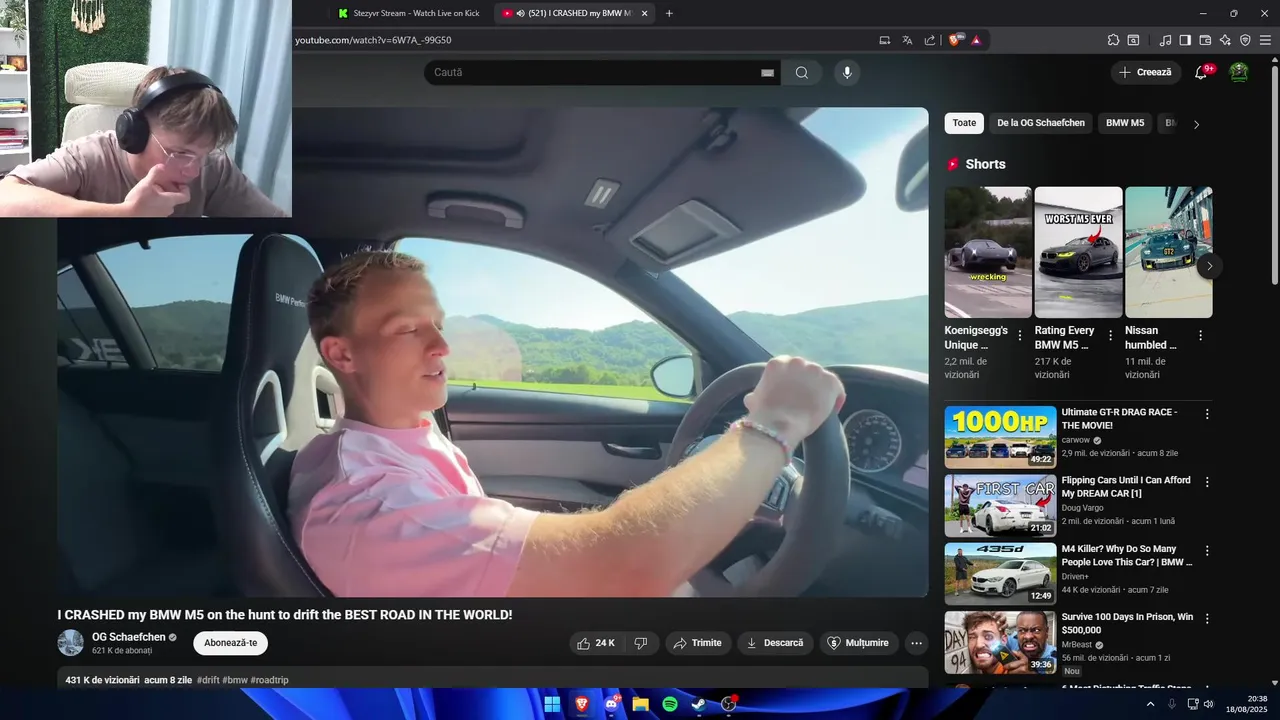Image resolution: width=1280 pixels, height=720 pixels.
Task: Open more actions three-dot menu under video
Action: 916,643
